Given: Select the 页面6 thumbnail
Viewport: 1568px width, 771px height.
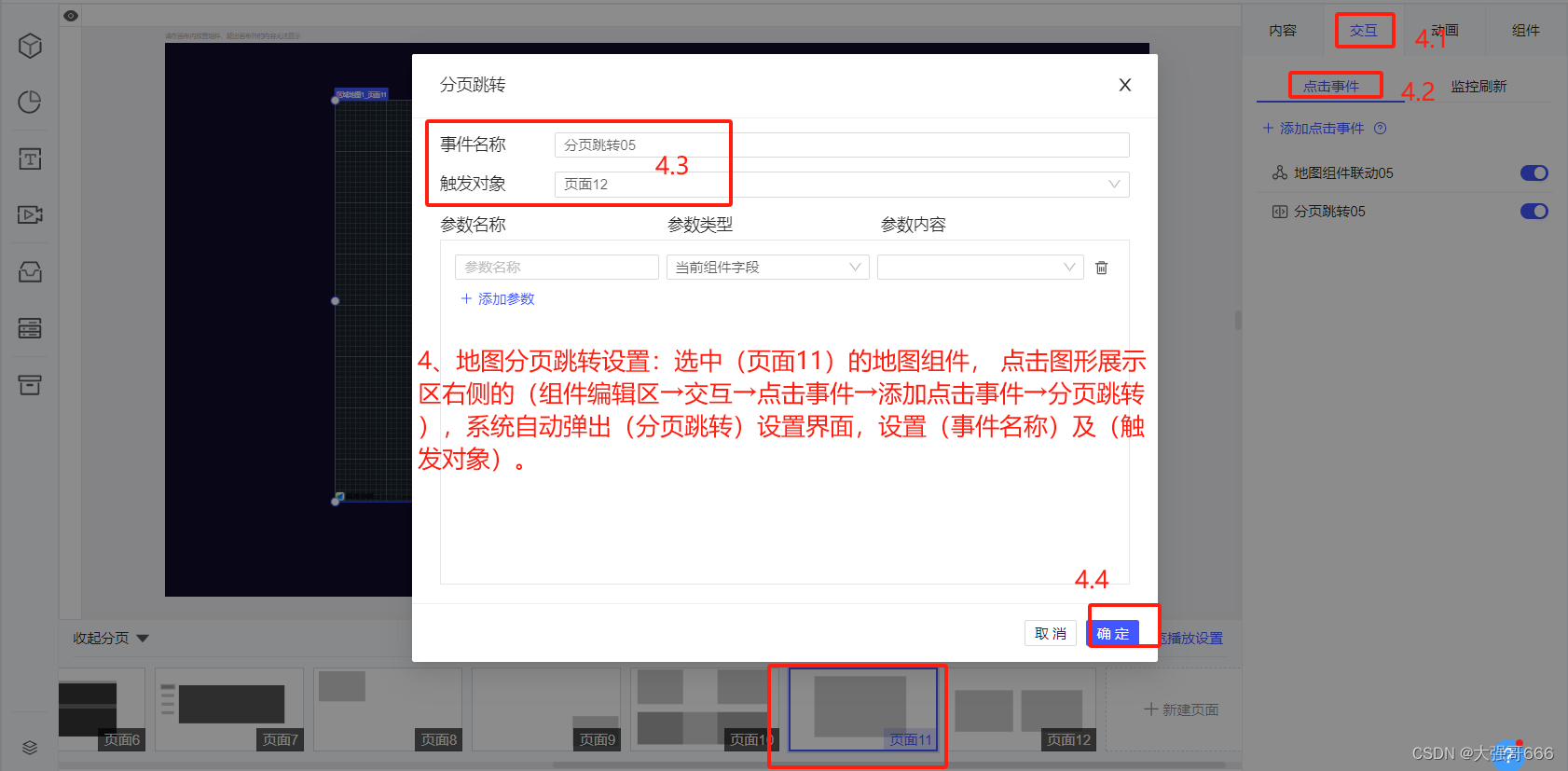Looking at the screenshot, I should coord(101,709).
